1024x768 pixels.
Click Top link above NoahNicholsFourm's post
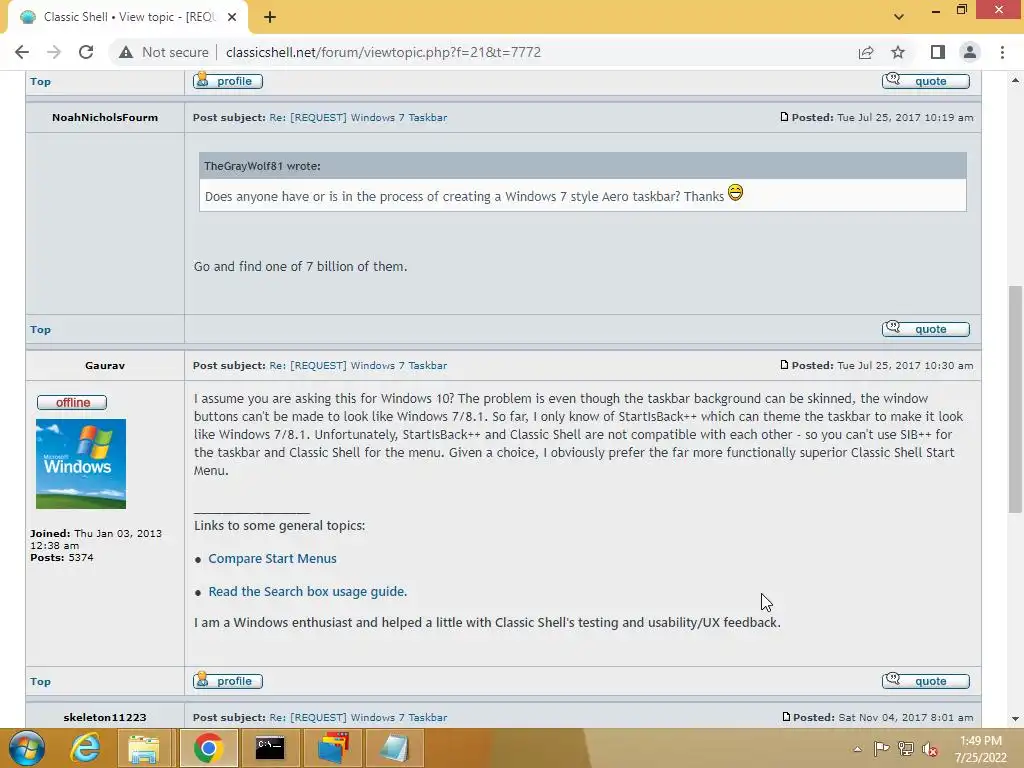(x=40, y=82)
